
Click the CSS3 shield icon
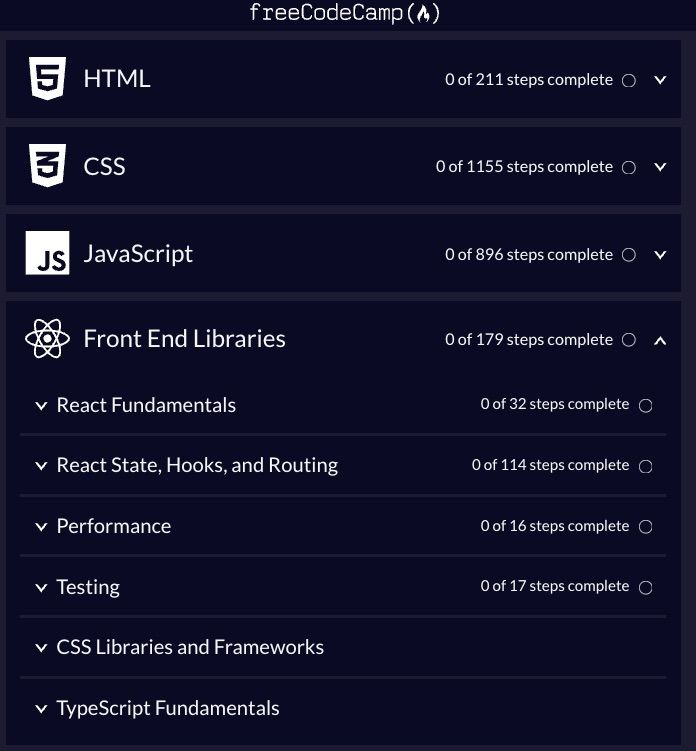click(x=47, y=165)
